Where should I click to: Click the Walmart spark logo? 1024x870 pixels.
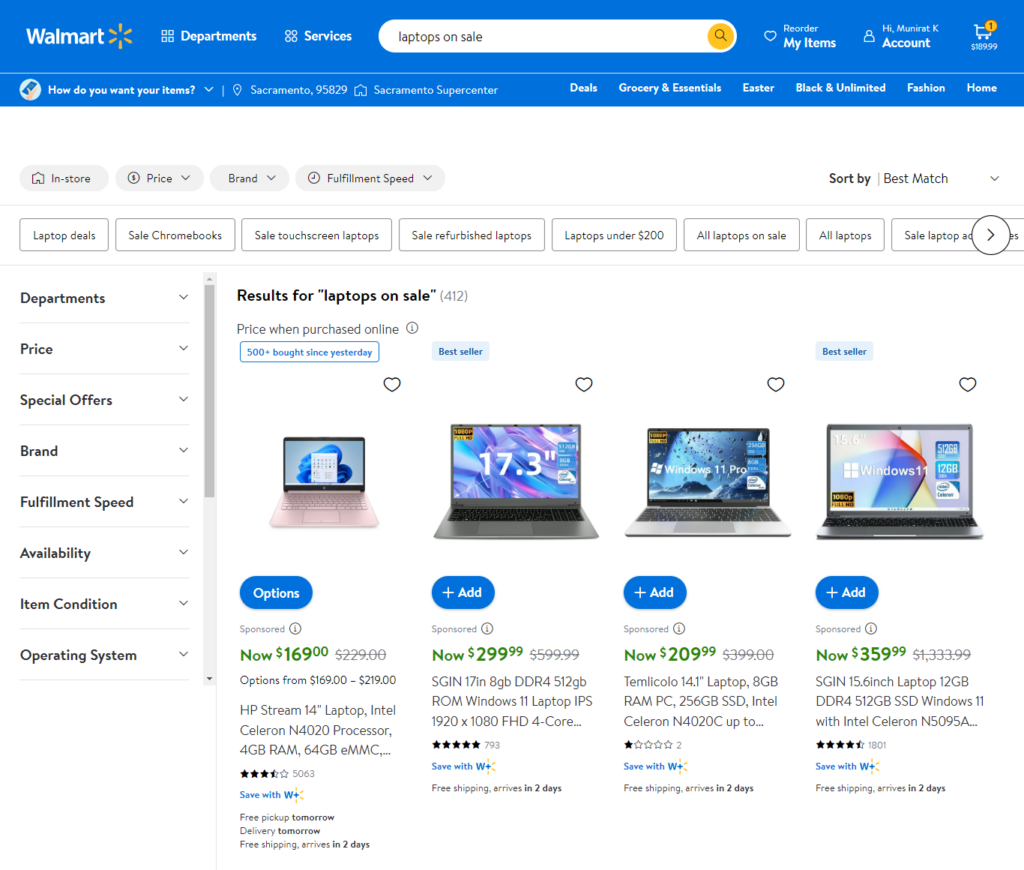(120, 36)
